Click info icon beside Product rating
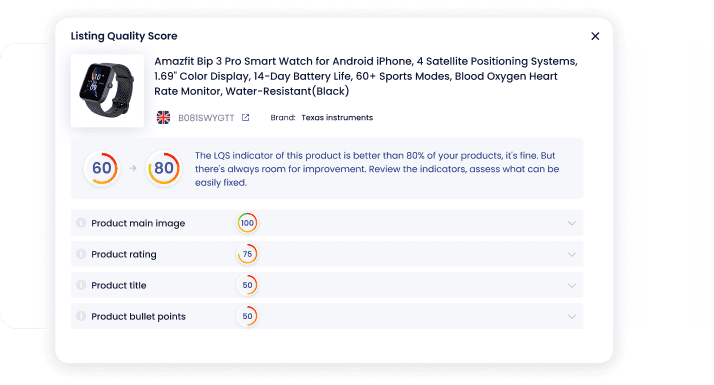Viewport: 714px width, 385px height. [x=81, y=254]
